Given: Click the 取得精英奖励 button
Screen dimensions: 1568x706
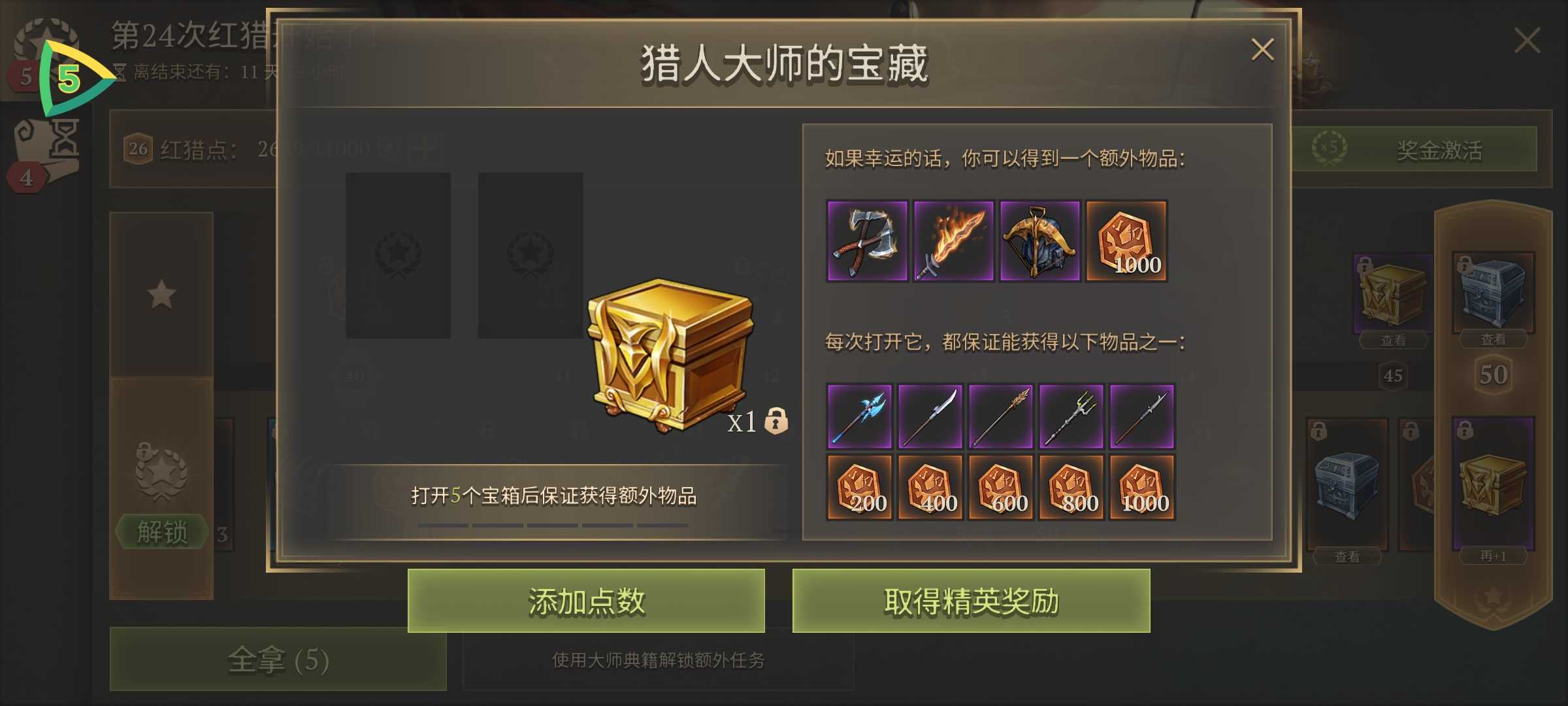Looking at the screenshot, I should [x=971, y=601].
